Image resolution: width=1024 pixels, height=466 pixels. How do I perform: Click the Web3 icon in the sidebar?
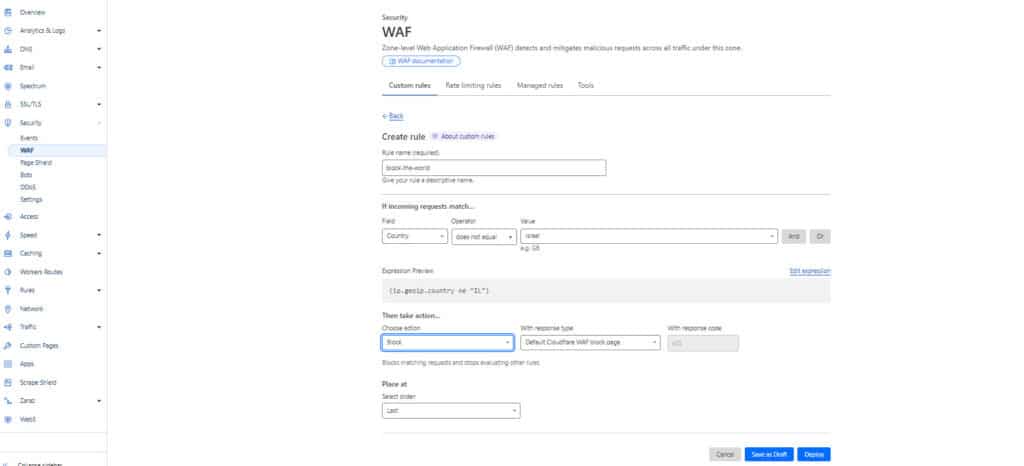tap(8, 419)
